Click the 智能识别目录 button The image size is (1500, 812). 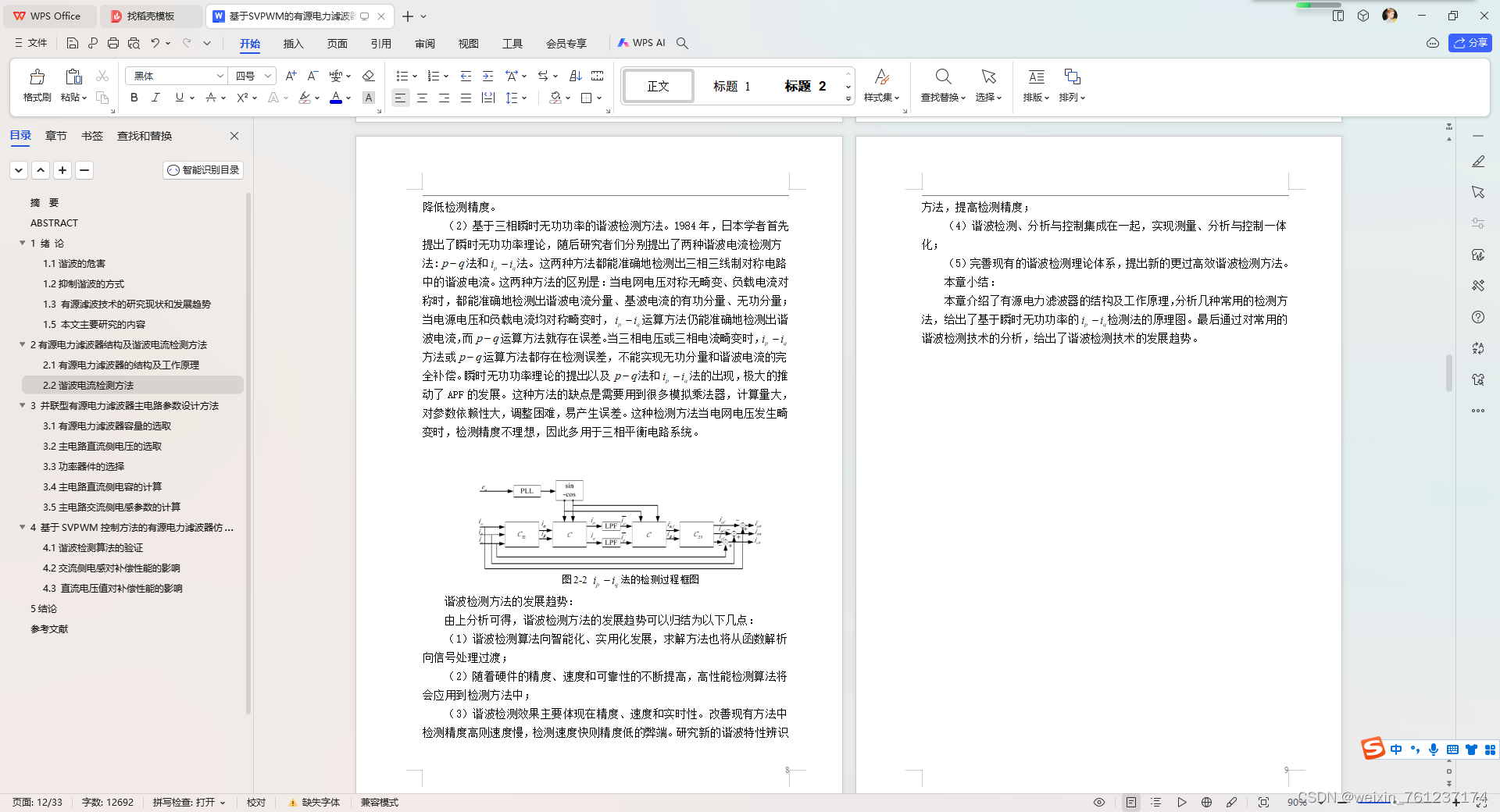203,169
